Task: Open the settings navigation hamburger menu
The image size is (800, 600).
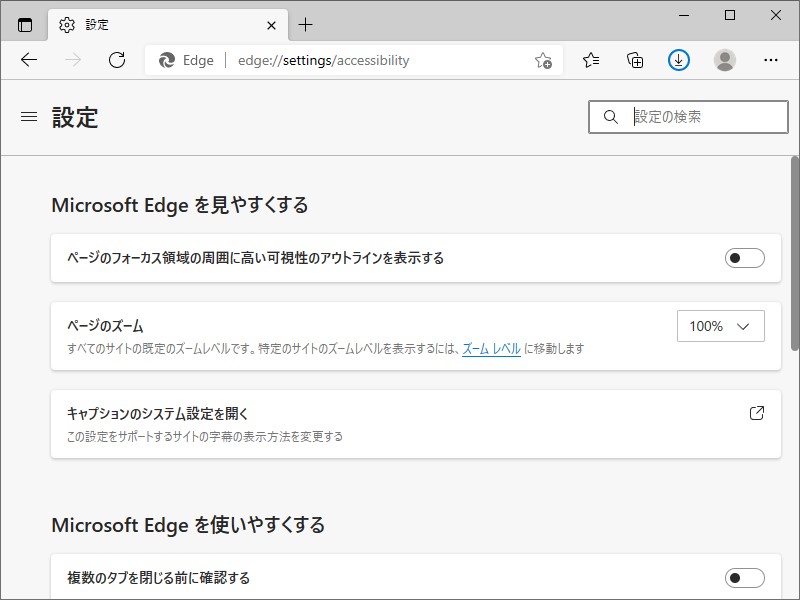Action: pyautogui.click(x=28, y=117)
